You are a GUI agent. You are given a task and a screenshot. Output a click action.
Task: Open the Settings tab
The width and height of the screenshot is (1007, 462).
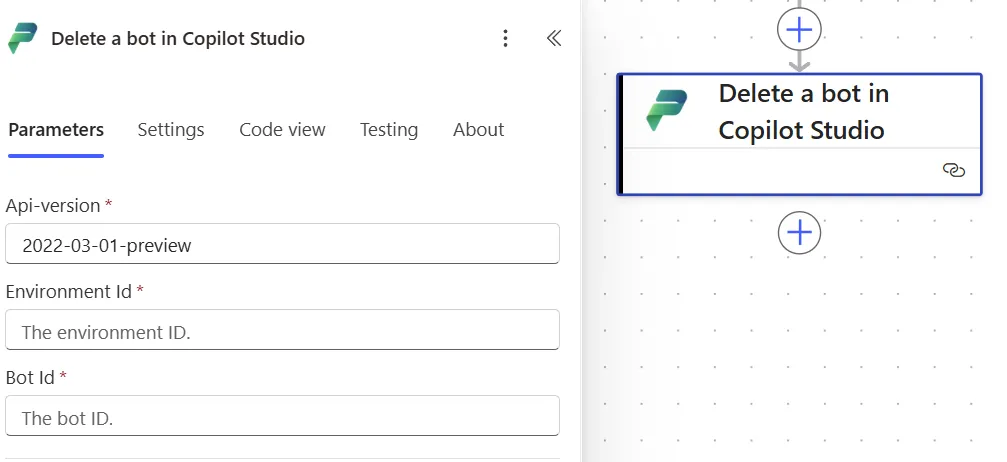tap(171, 130)
